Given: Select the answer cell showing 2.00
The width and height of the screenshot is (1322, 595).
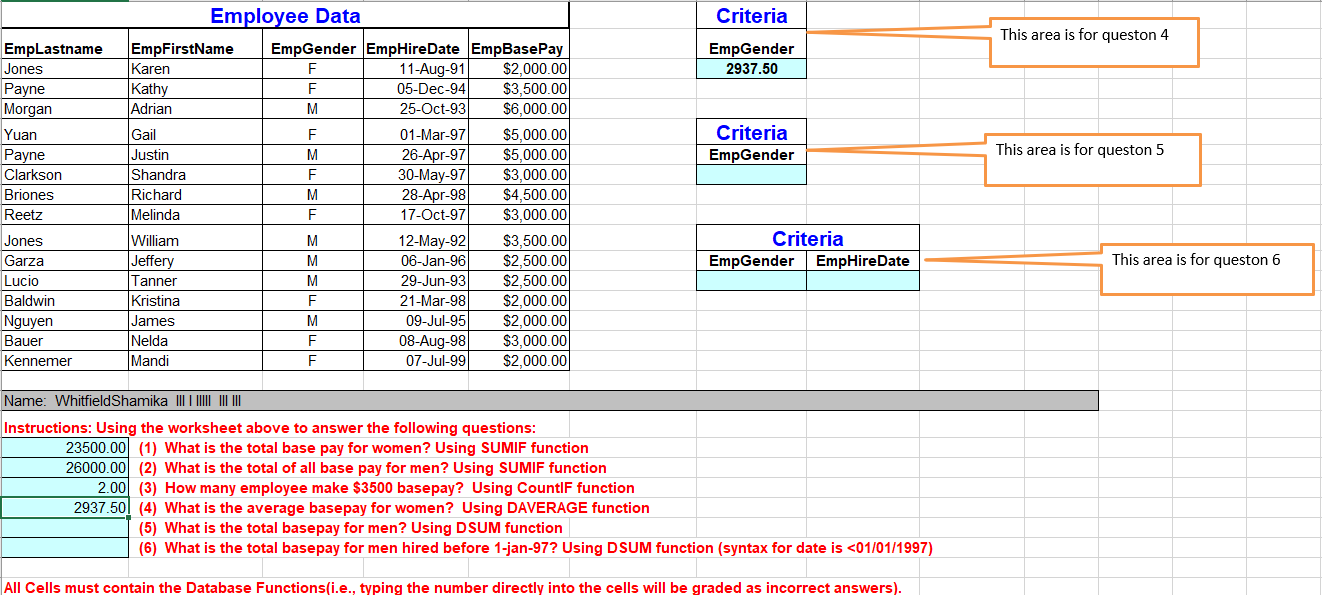Looking at the screenshot, I should 64,487.
